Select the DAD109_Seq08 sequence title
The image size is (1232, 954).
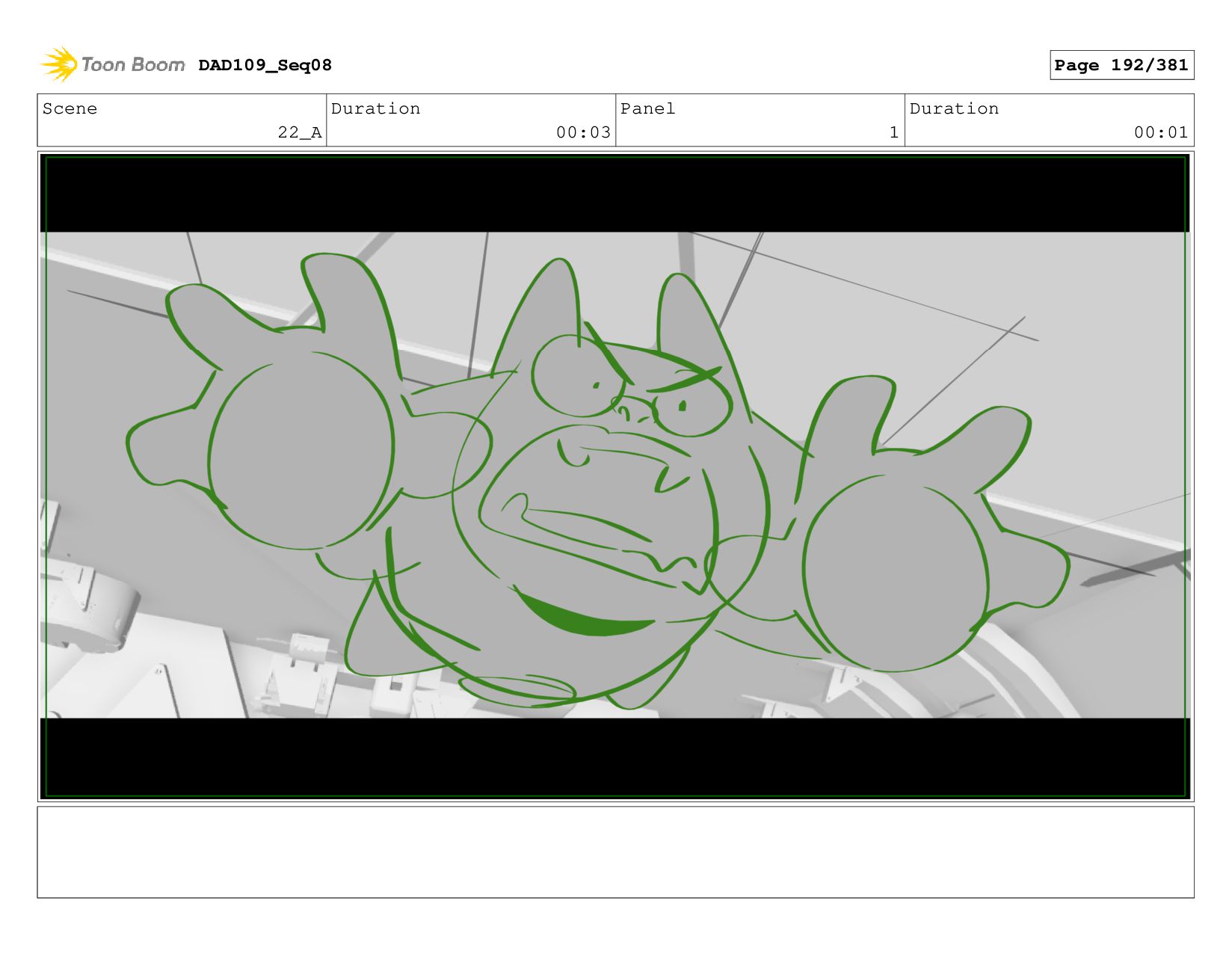[x=265, y=65]
